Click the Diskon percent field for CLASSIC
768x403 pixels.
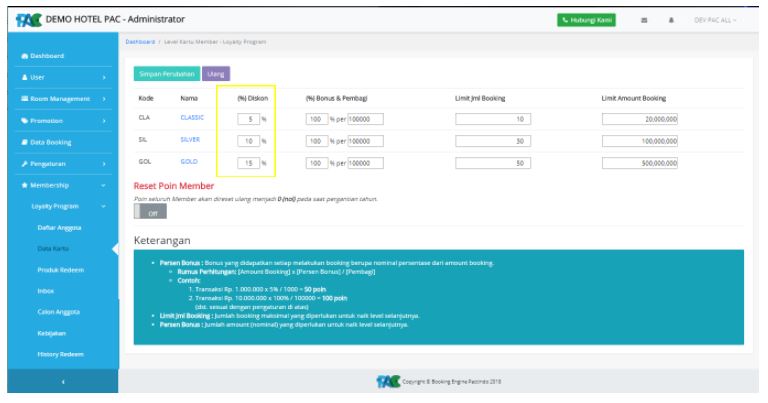coord(248,119)
